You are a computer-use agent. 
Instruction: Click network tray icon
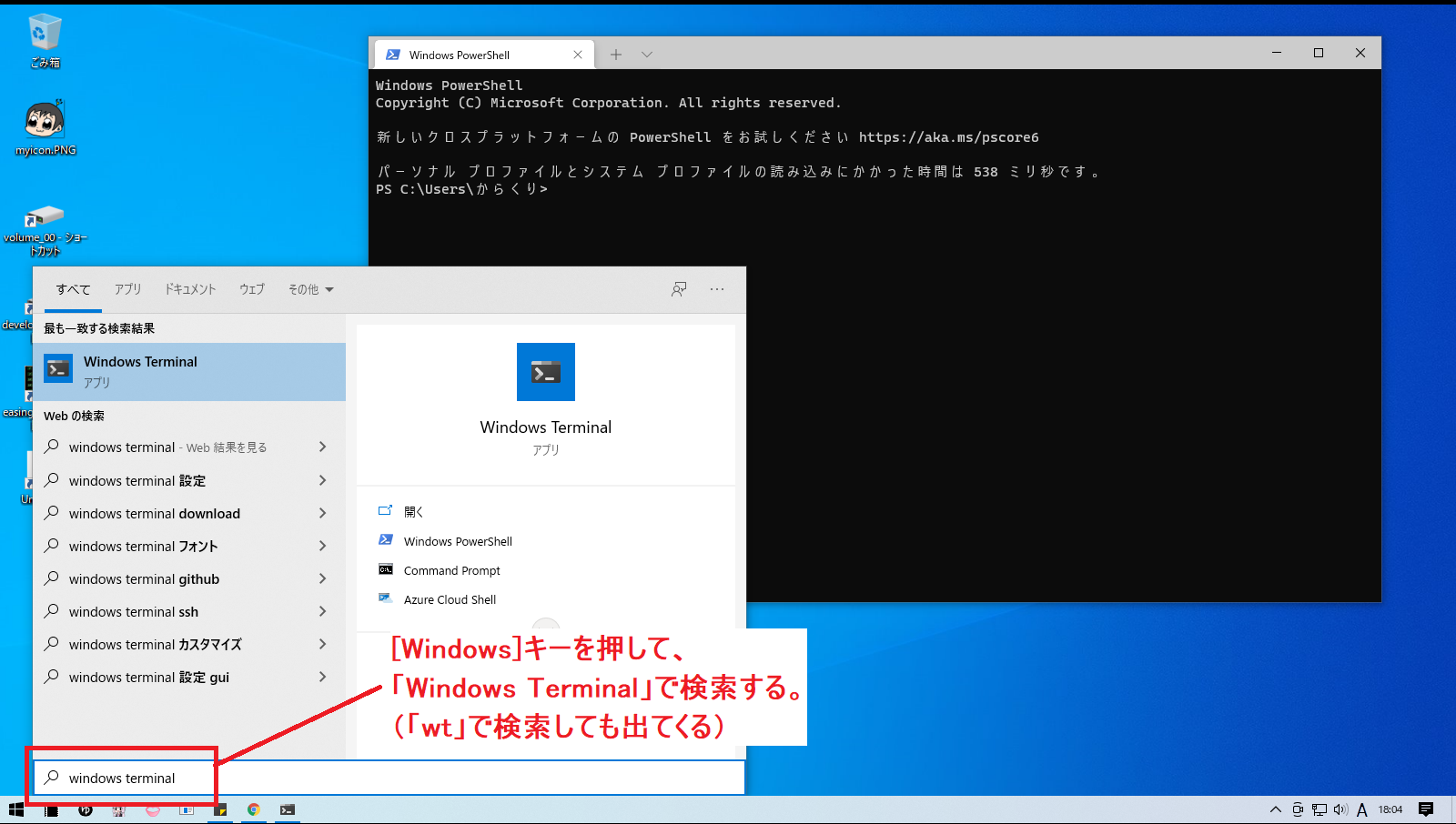(x=1319, y=809)
